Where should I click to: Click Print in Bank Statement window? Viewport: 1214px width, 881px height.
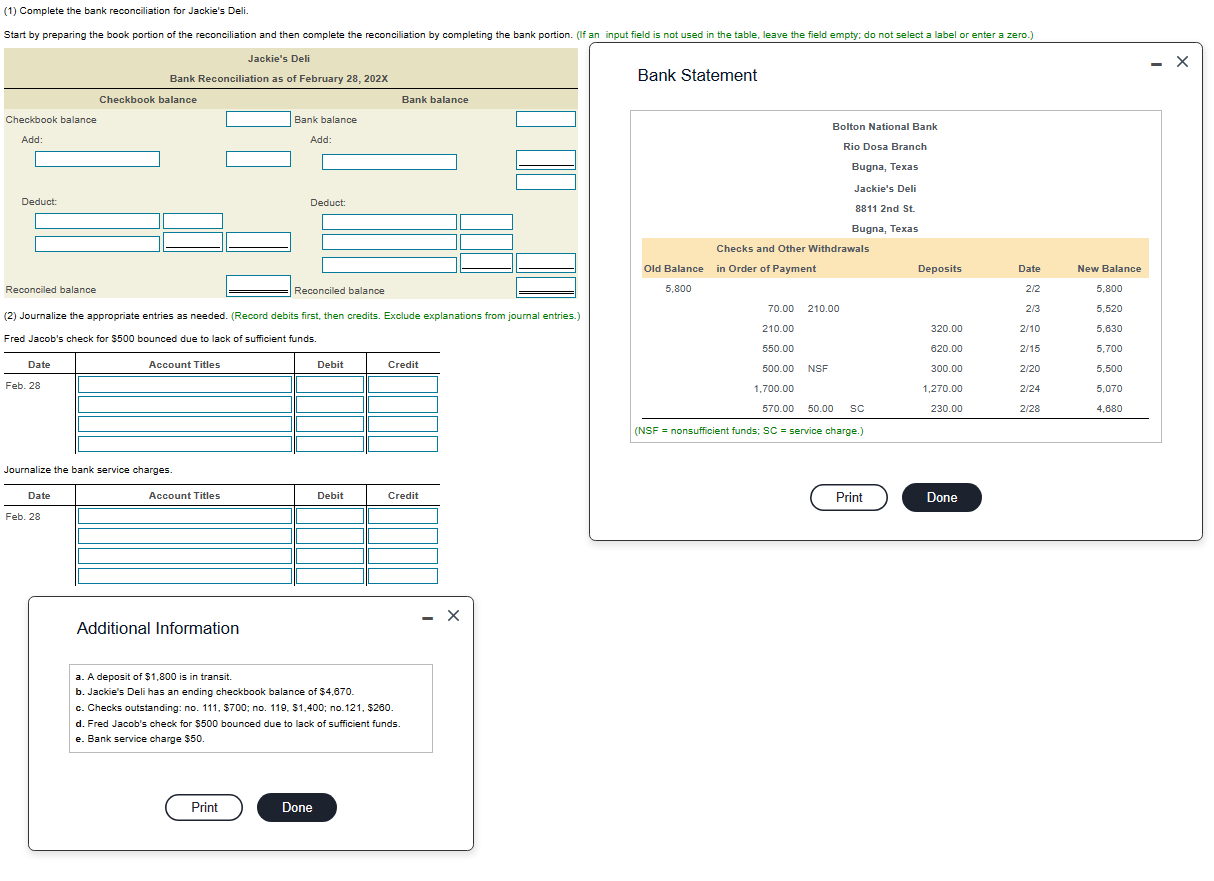tap(849, 497)
